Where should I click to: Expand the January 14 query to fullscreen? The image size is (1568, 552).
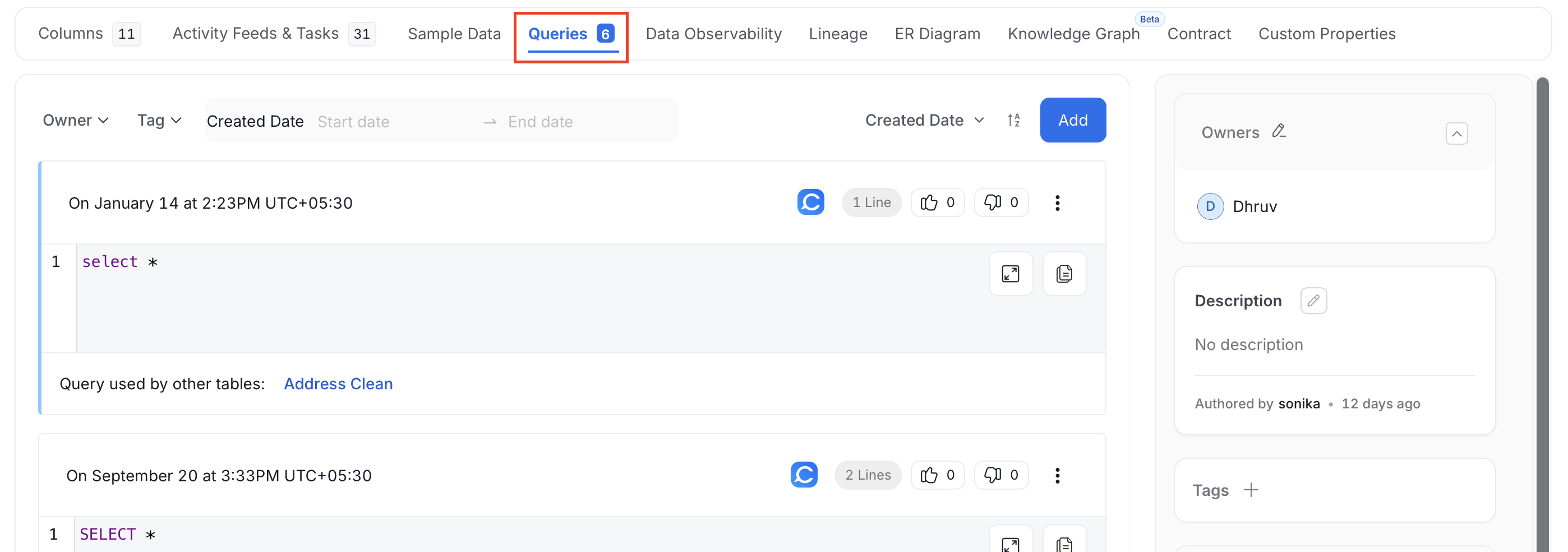(1011, 274)
